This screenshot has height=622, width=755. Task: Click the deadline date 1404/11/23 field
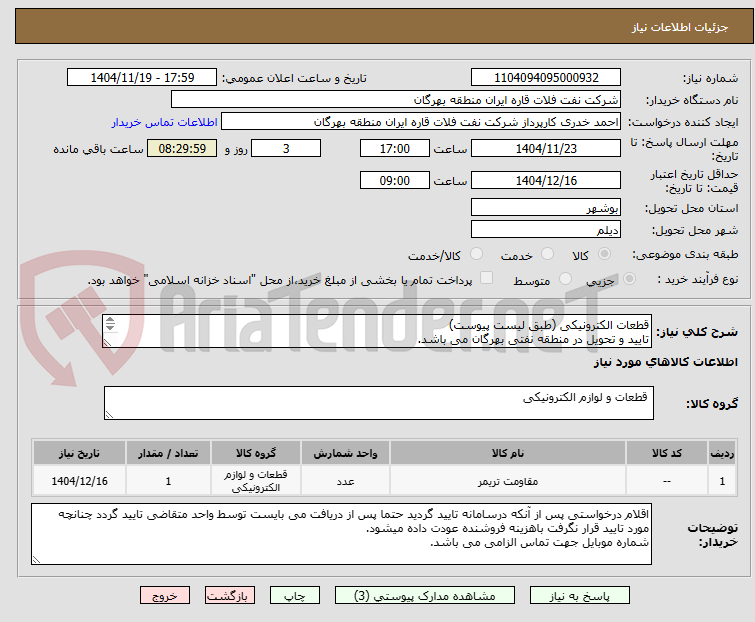coord(546,148)
